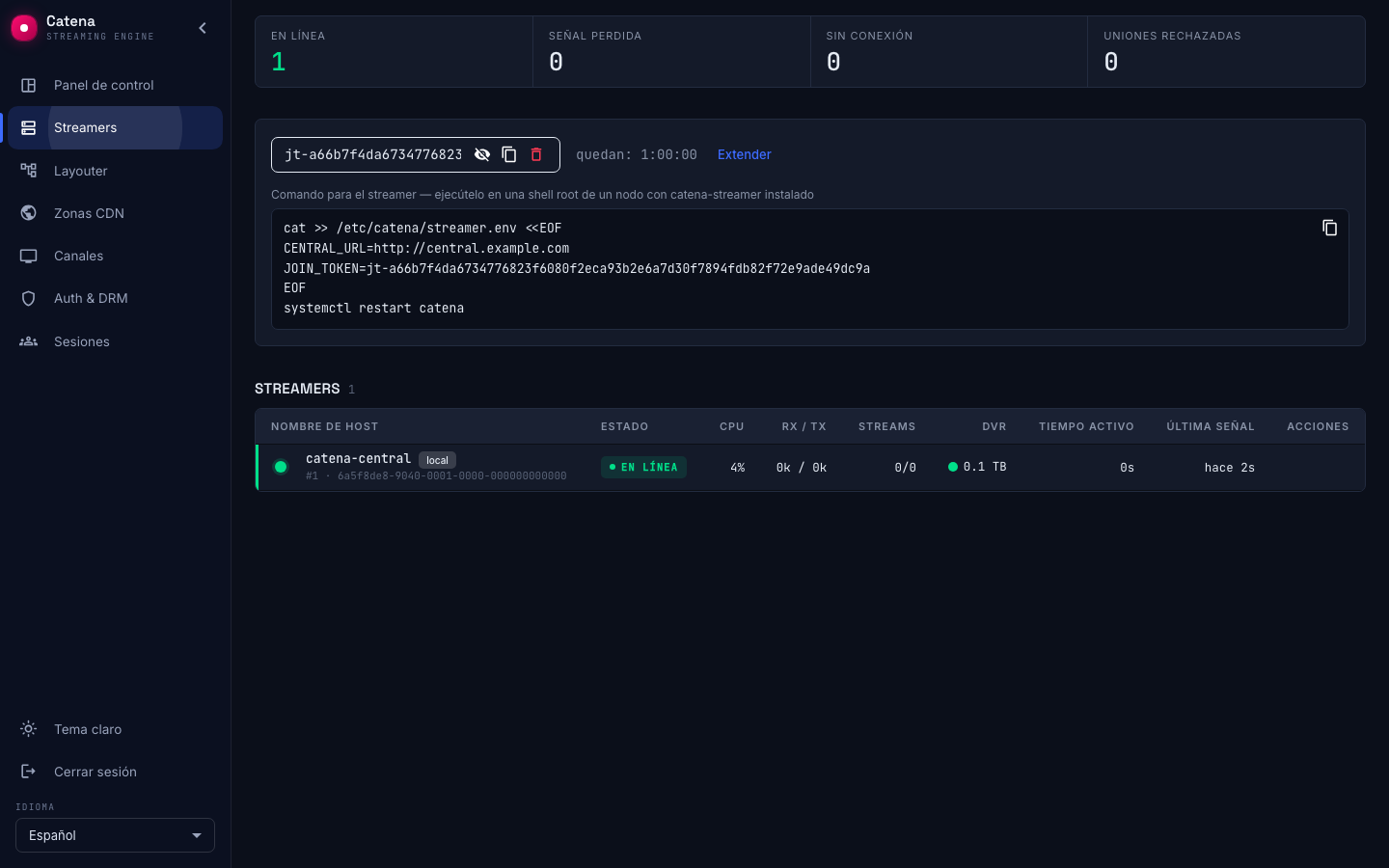Collapse the sidebar with the chevron

pos(203,28)
